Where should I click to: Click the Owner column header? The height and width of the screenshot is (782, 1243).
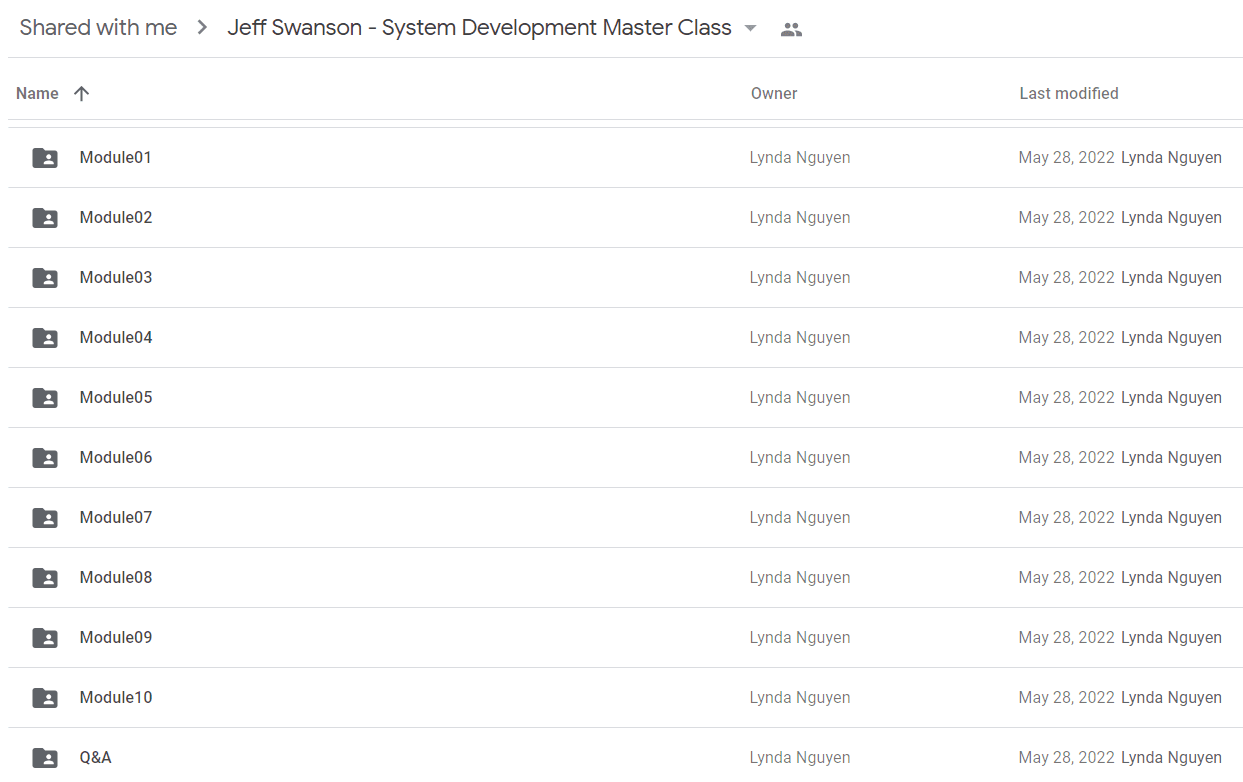774,93
